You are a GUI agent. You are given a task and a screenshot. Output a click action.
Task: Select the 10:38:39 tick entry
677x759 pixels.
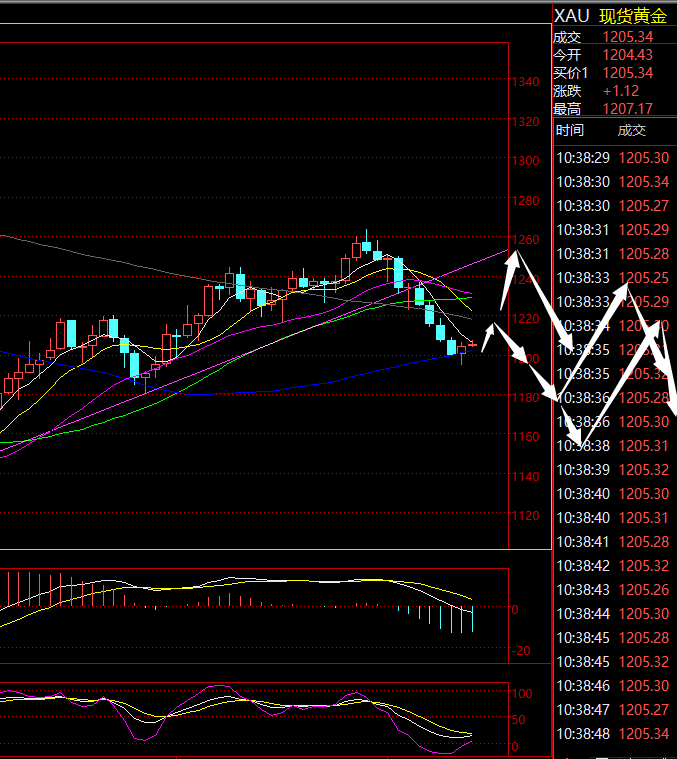613,470
